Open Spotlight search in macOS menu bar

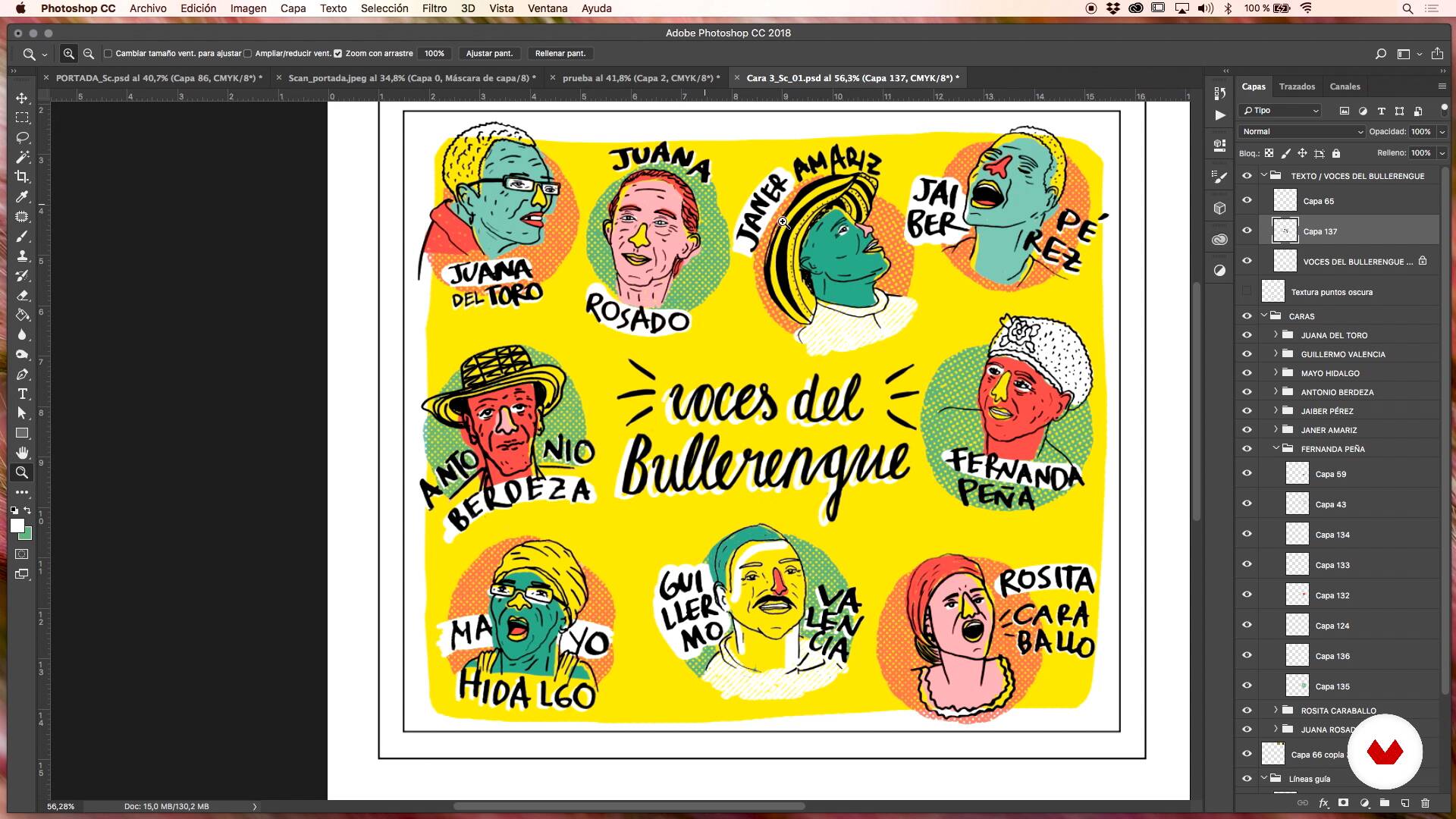[1407, 8]
